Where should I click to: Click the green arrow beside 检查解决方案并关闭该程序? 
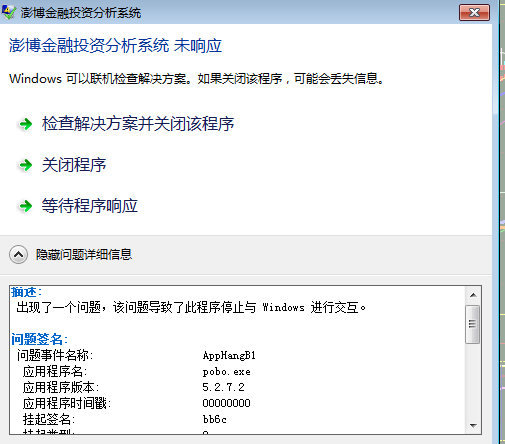coord(25,124)
